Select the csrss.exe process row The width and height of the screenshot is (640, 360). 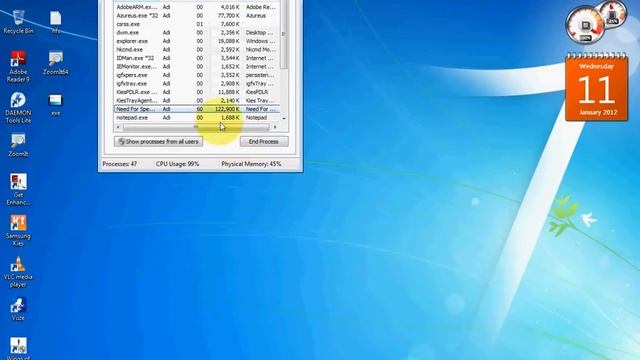click(x=197, y=24)
